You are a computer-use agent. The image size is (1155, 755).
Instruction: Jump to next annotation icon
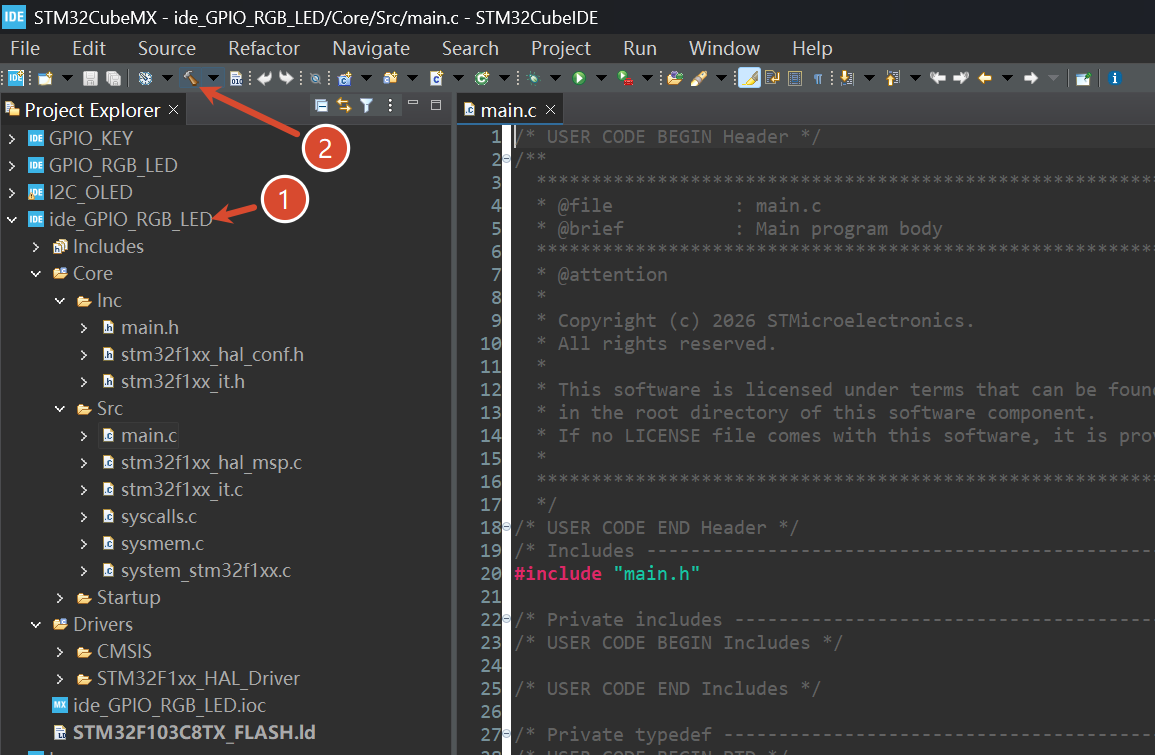point(847,78)
